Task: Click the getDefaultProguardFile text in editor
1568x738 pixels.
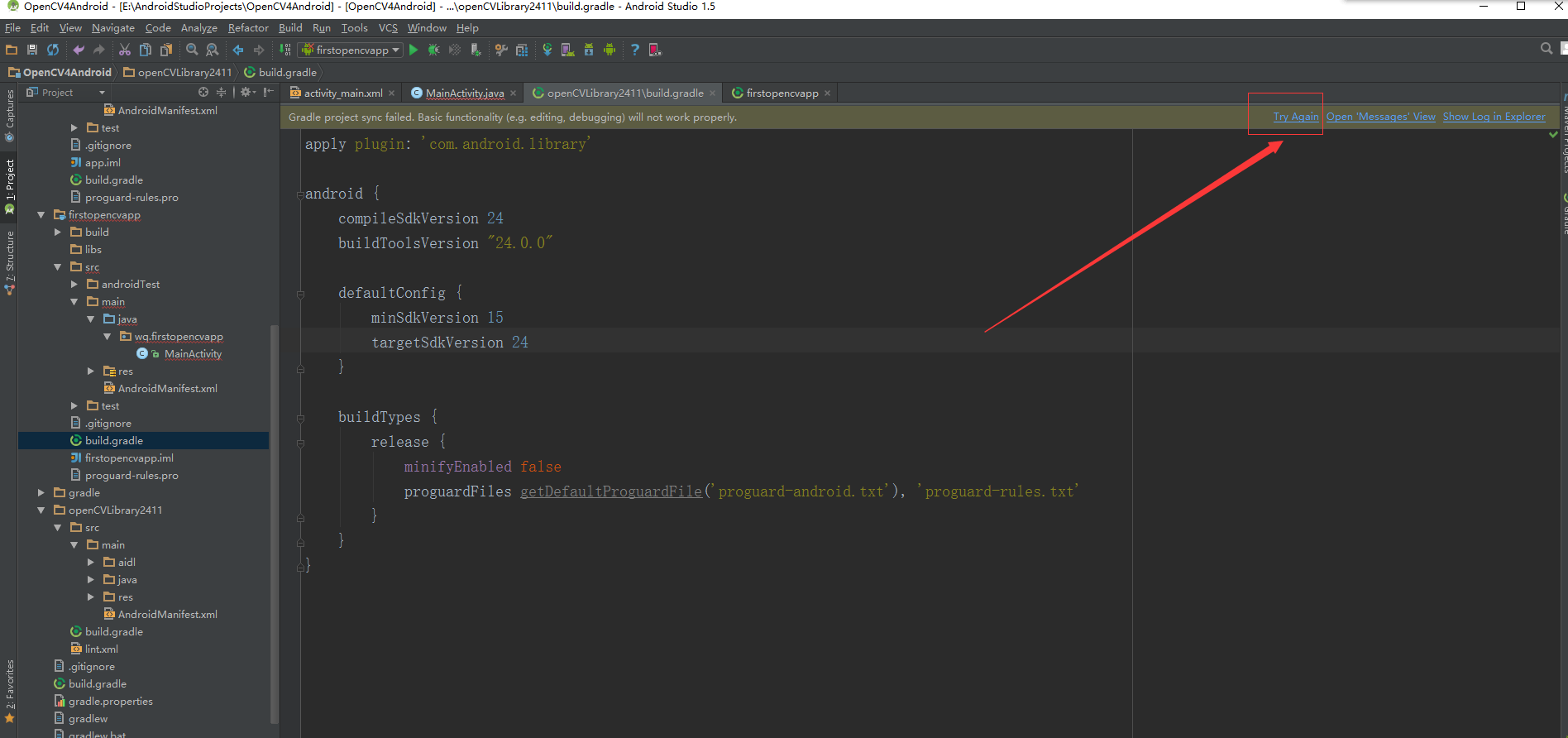Action: (x=611, y=491)
